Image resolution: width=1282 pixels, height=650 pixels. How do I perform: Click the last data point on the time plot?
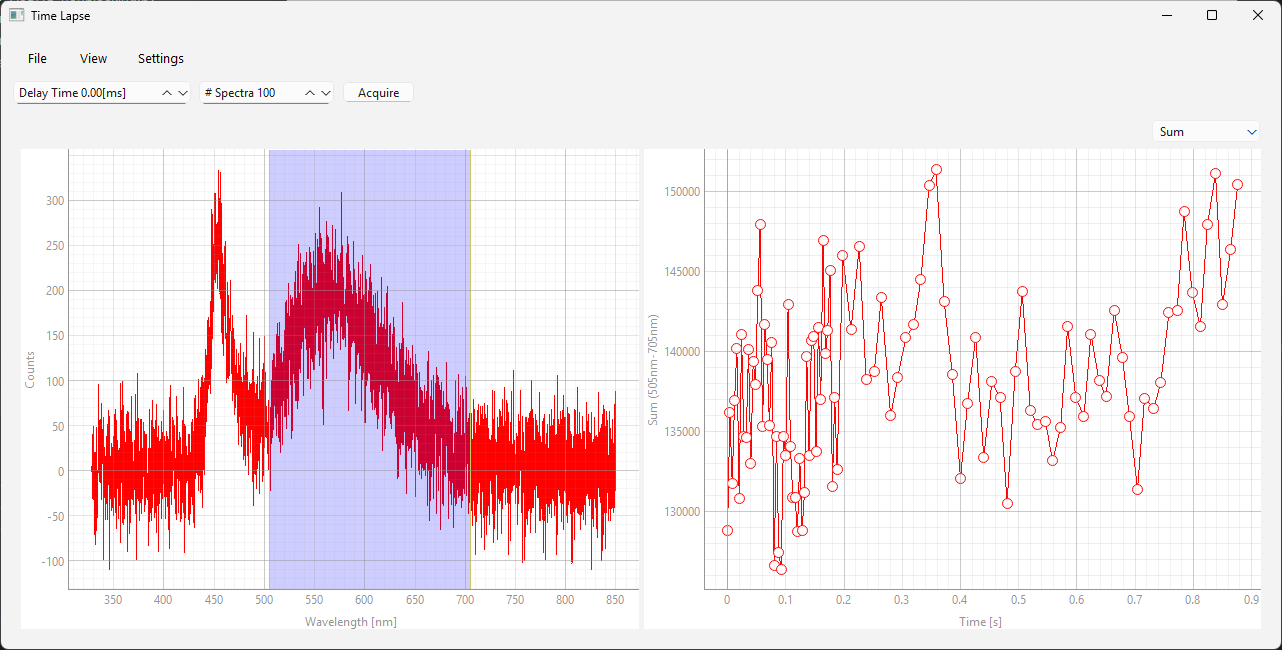tap(1237, 184)
